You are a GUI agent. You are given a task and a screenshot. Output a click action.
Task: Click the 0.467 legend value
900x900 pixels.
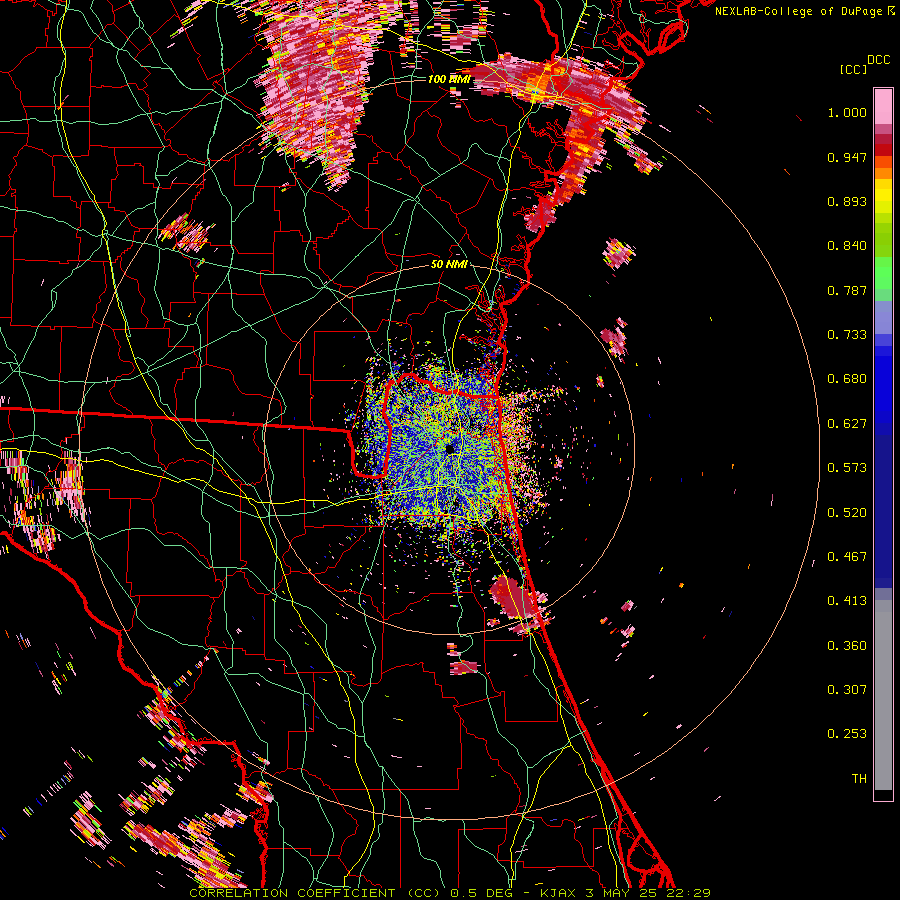click(x=847, y=557)
